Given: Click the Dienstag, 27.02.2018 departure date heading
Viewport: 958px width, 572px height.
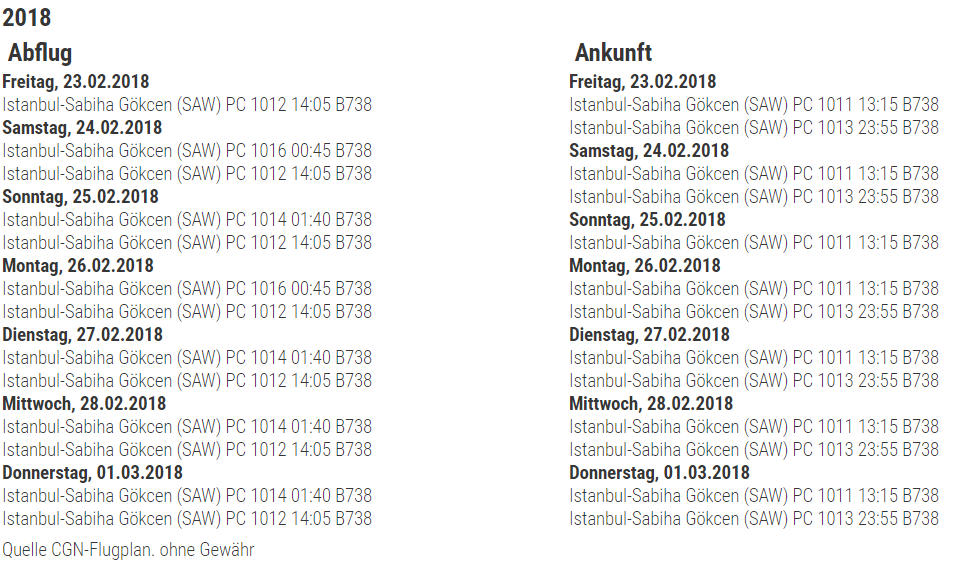Looking at the screenshot, I should tap(83, 334).
